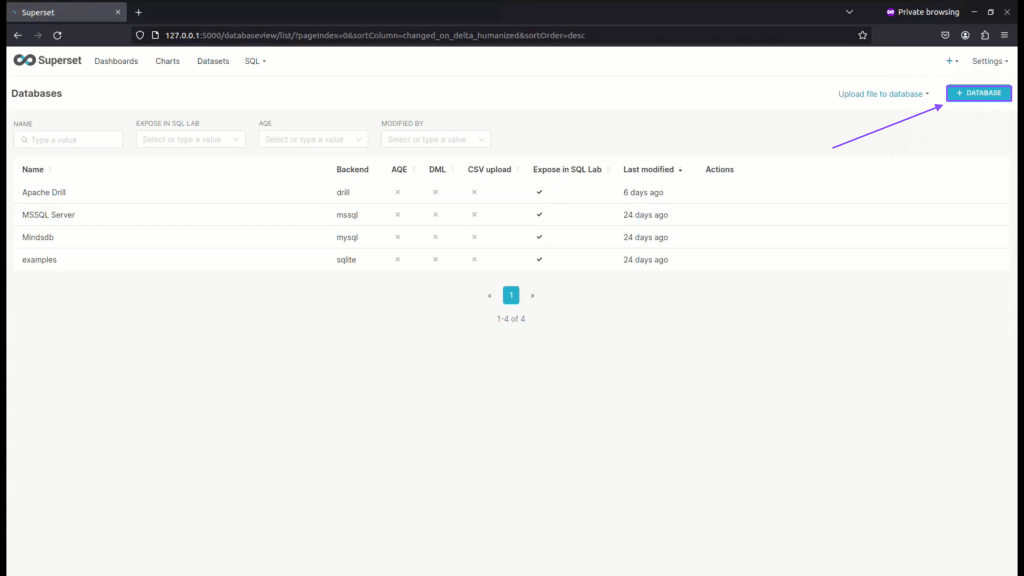Reload the page with browser refresh icon
This screenshot has width=1024, height=576.
(57, 35)
